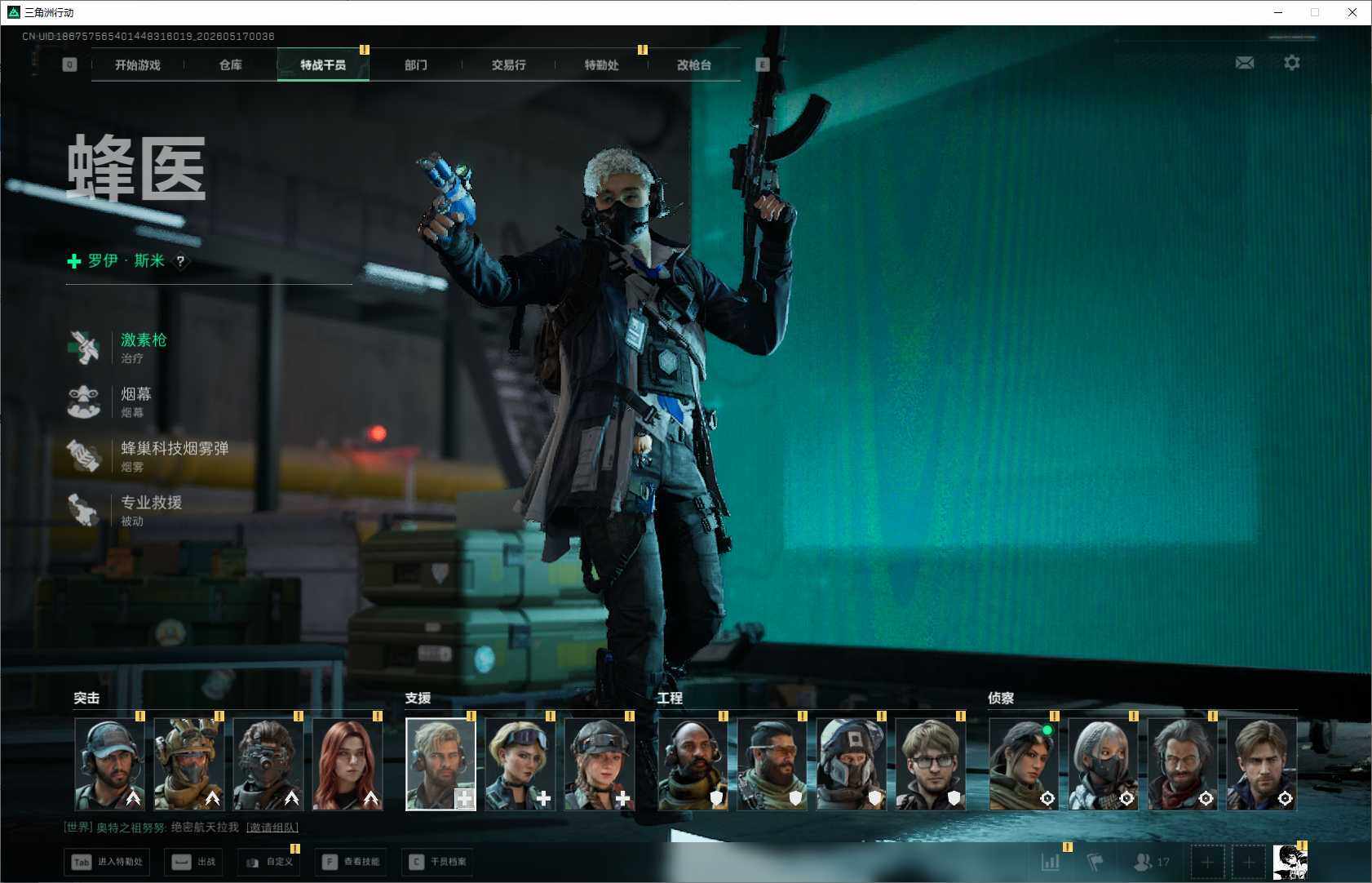The image size is (1372, 883).
Task: Select engineer operator with orange-tinted glasses
Action: tap(772, 764)
